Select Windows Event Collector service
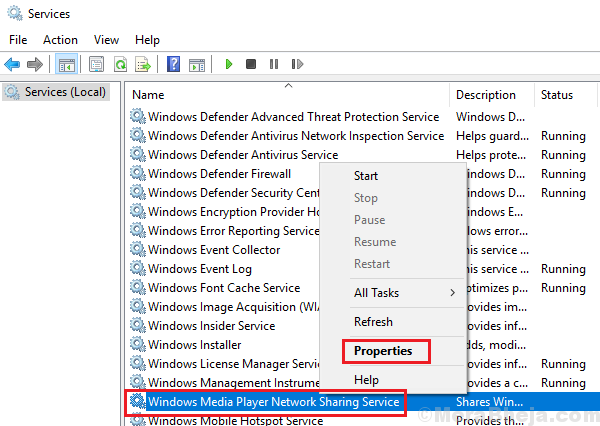 214,250
